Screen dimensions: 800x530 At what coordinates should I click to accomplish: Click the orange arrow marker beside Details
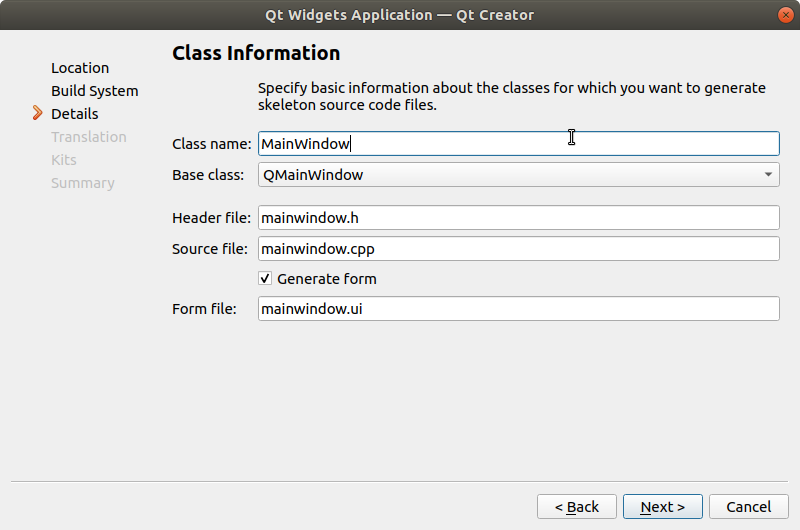(x=38, y=113)
